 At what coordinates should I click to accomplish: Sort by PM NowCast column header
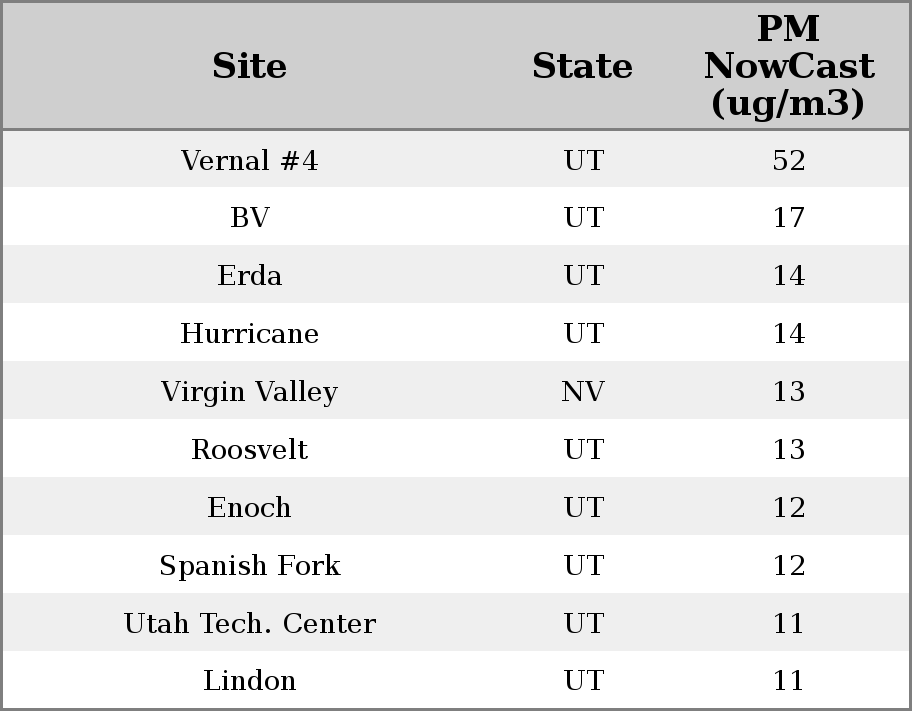click(x=788, y=66)
